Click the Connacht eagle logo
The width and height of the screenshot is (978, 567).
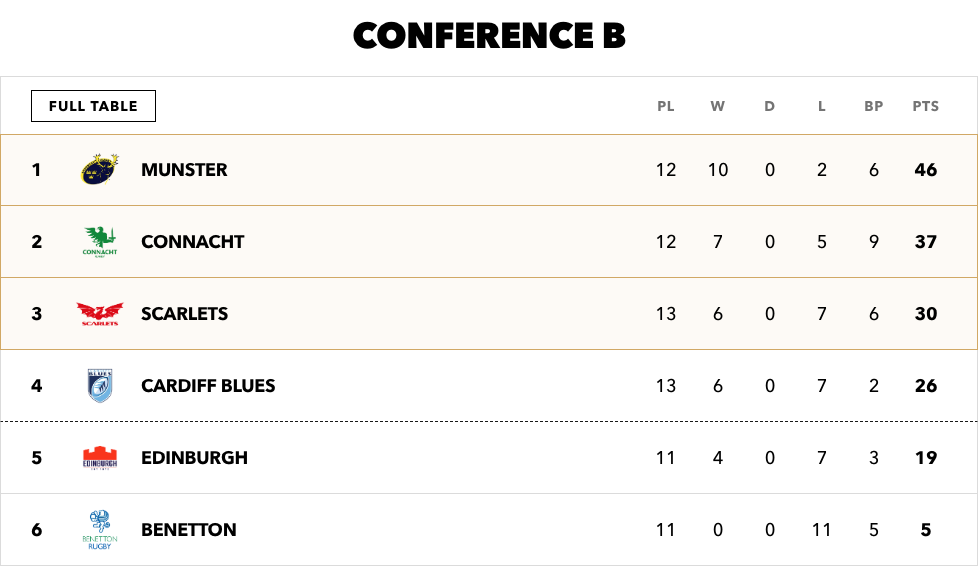tap(100, 241)
